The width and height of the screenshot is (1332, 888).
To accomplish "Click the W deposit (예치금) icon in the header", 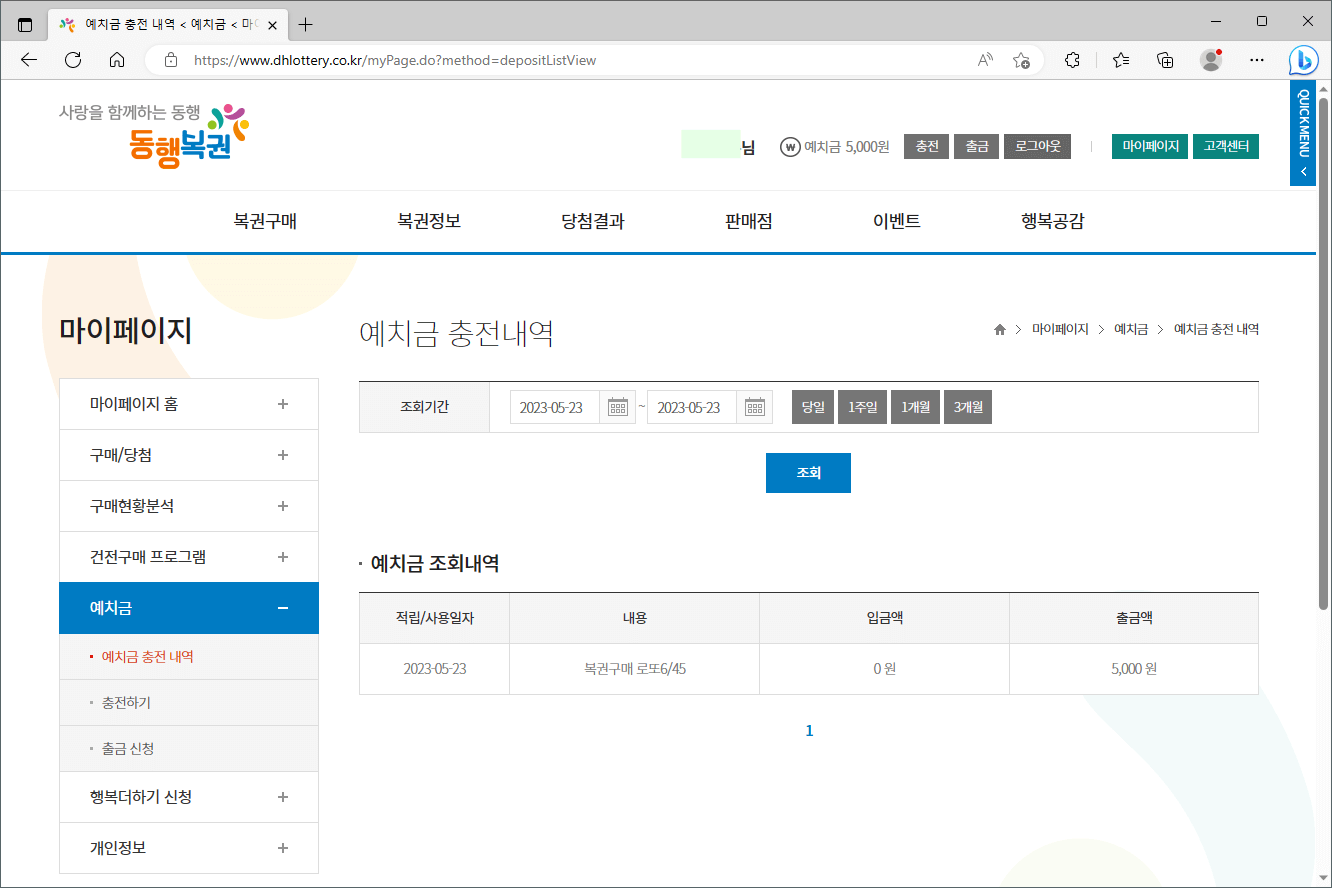I will 789,146.
